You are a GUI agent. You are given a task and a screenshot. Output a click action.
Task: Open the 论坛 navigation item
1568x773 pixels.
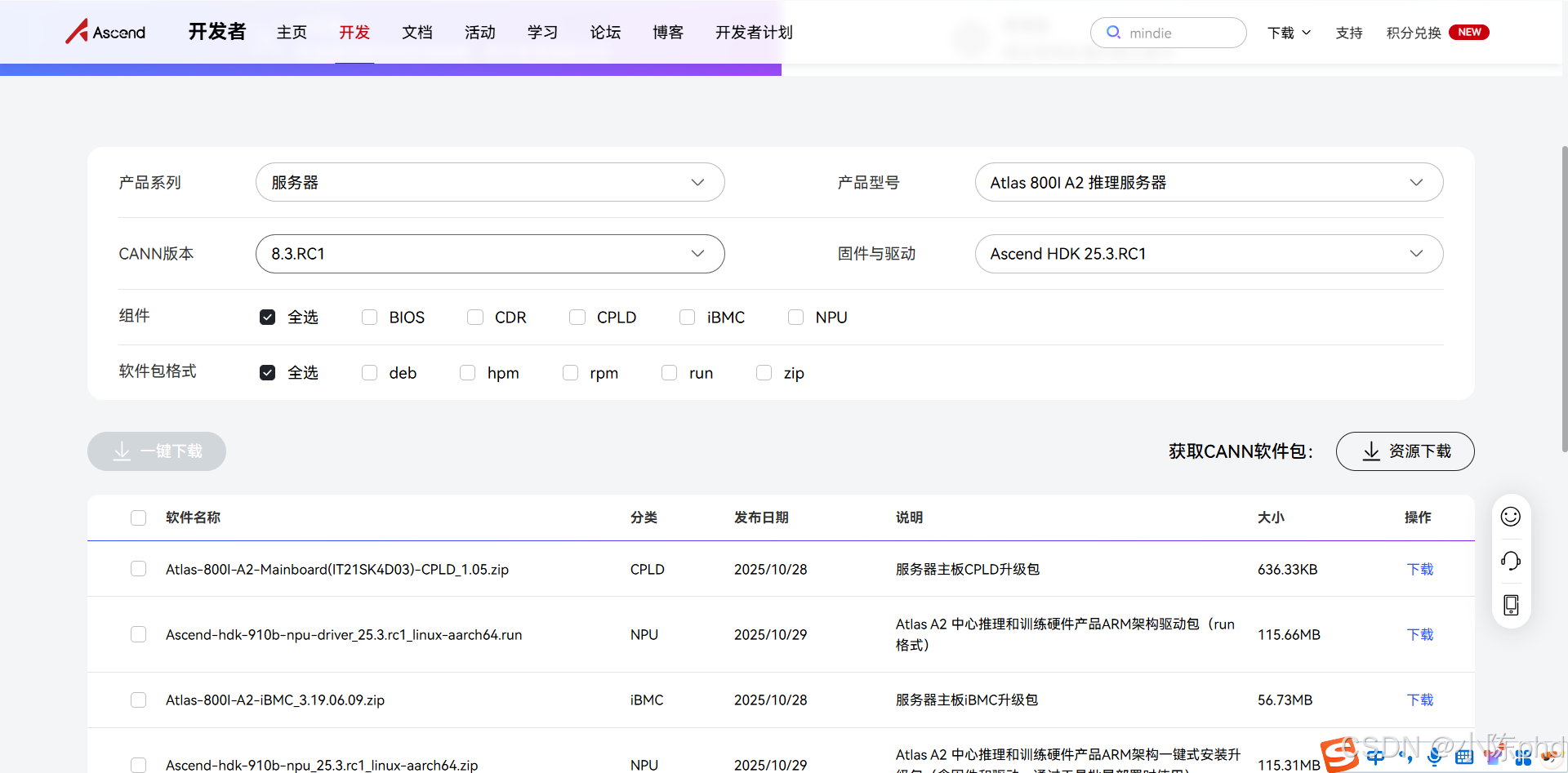pos(605,33)
